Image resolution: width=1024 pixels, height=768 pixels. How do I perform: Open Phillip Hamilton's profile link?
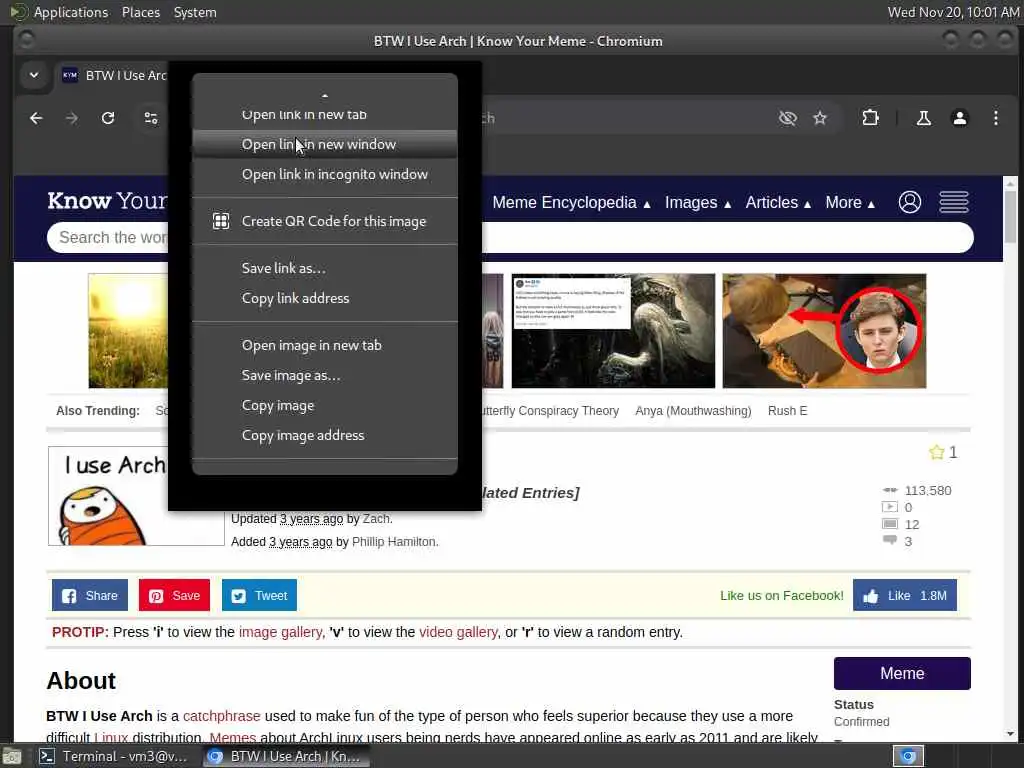coord(394,542)
